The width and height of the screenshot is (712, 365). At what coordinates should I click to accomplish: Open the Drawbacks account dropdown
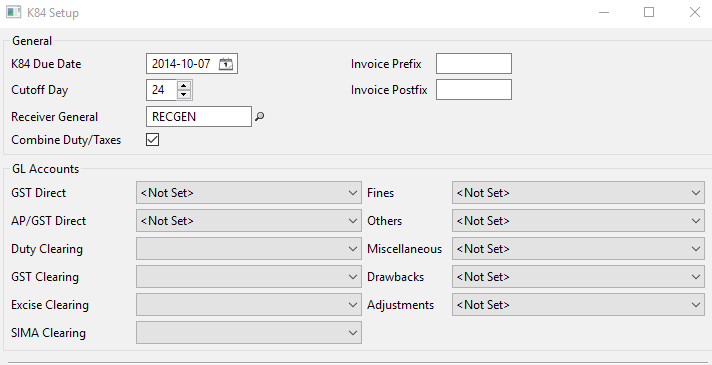tap(578, 277)
